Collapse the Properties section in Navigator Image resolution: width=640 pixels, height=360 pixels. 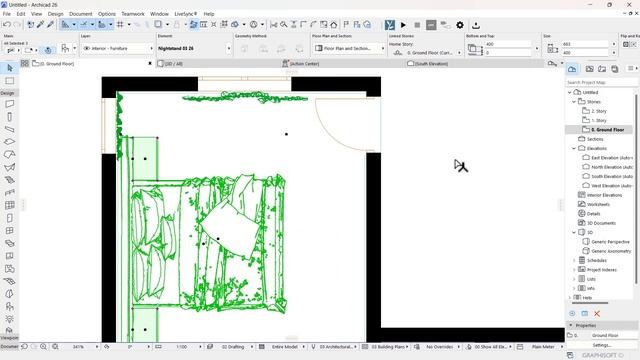click(571, 325)
